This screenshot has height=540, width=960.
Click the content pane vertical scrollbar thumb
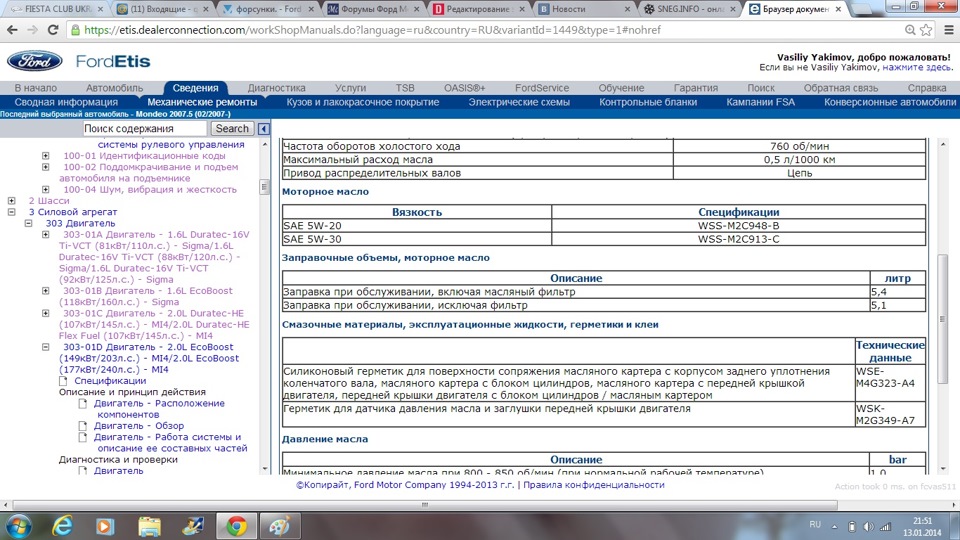tap(942, 318)
